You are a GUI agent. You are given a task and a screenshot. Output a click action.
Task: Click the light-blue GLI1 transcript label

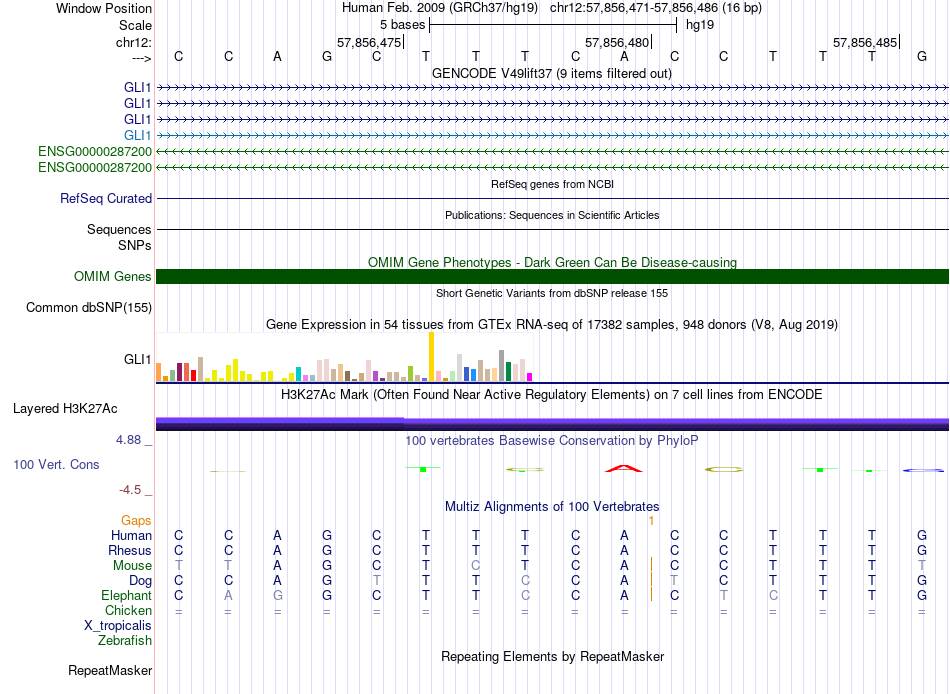tap(138, 135)
